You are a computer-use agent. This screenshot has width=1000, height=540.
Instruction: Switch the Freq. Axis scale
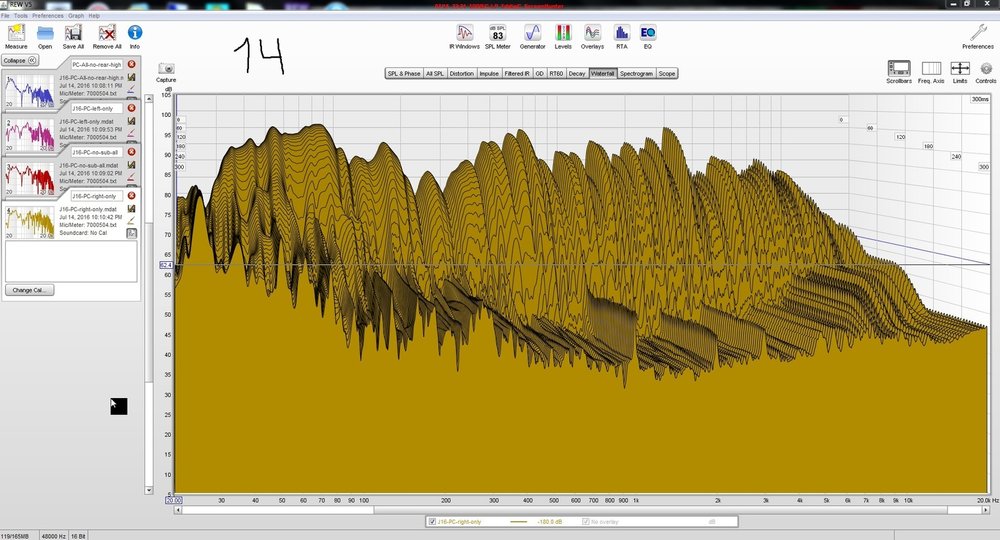pos(930,72)
